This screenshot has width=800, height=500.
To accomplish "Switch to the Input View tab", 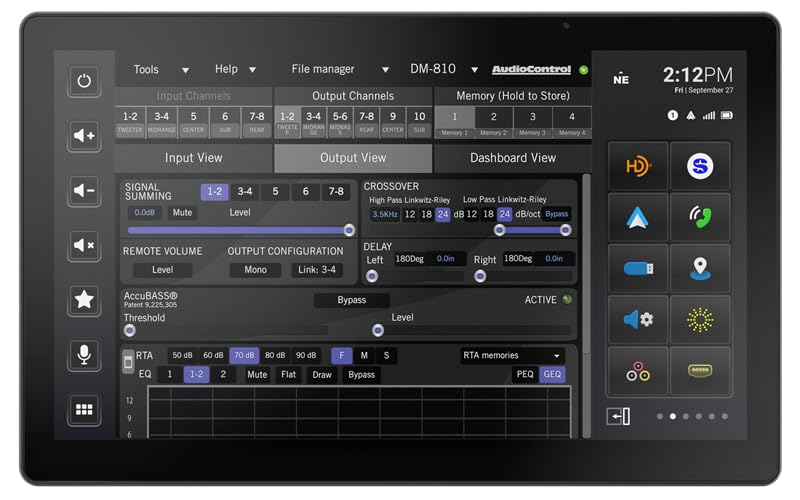I will click(193, 158).
